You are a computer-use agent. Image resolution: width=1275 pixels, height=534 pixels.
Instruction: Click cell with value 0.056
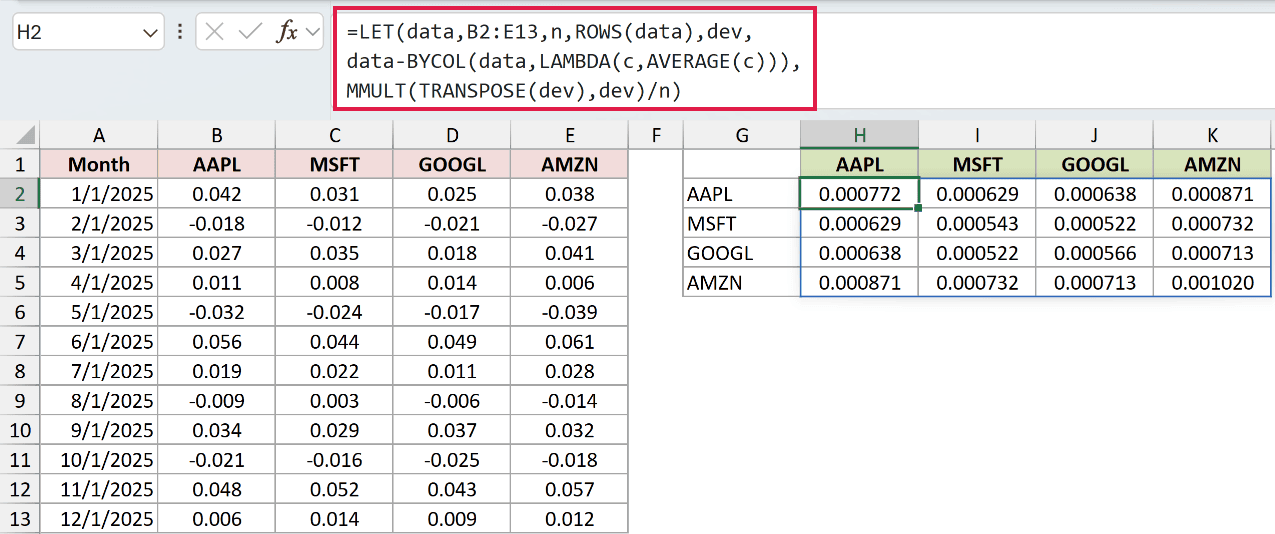[217, 342]
